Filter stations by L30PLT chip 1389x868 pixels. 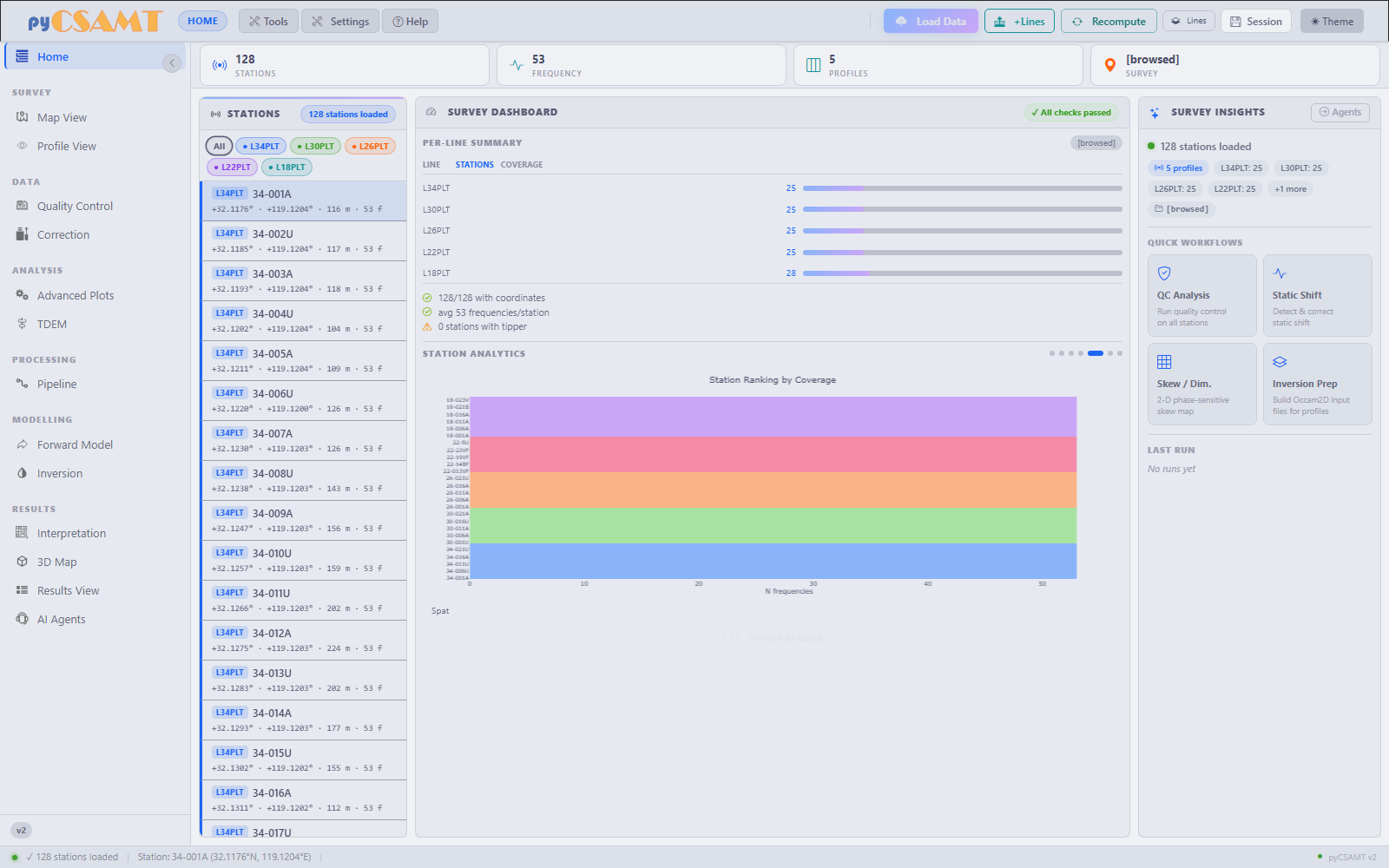pyautogui.click(x=315, y=146)
